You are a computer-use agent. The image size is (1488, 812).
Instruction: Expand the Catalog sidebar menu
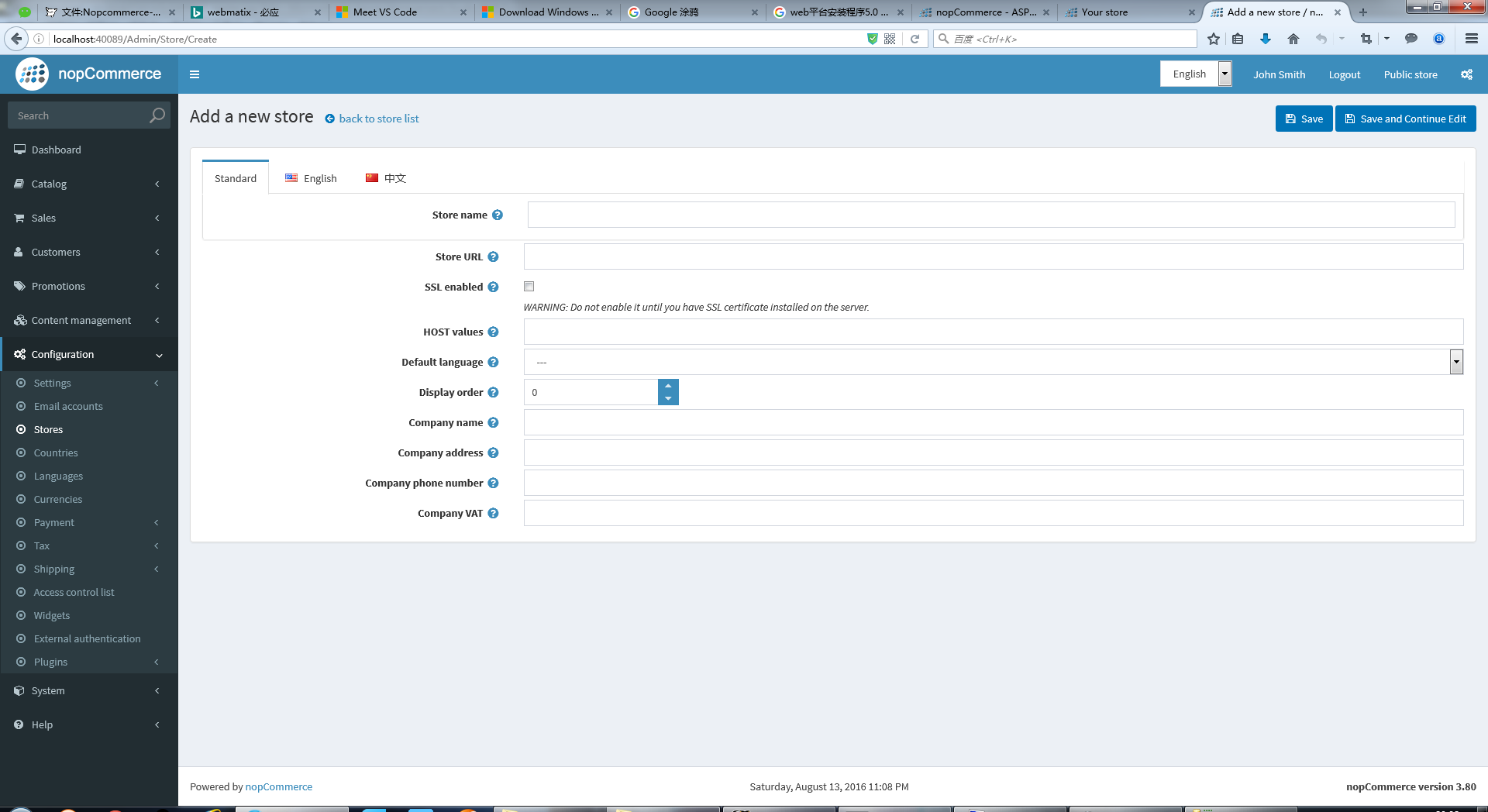point(89,184)
